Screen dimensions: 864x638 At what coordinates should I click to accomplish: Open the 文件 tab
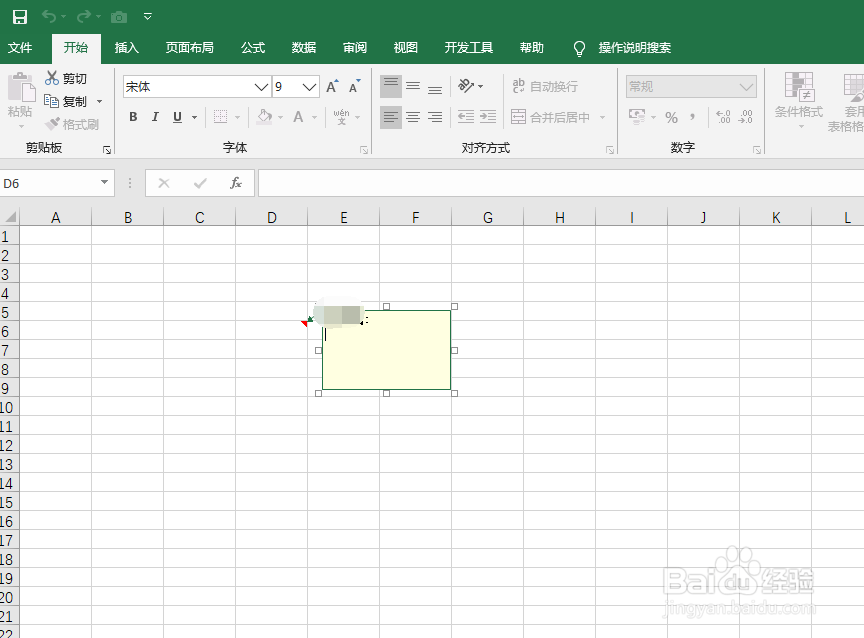tap(20, 48)
